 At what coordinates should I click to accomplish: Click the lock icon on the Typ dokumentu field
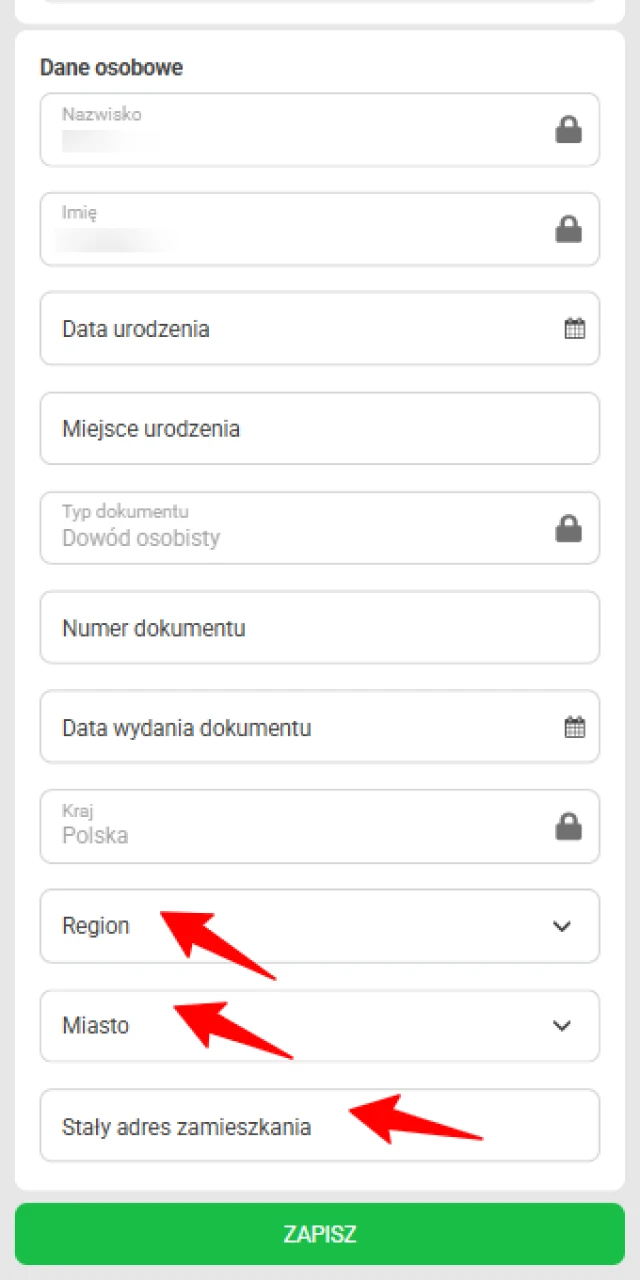tap(568, 528)
